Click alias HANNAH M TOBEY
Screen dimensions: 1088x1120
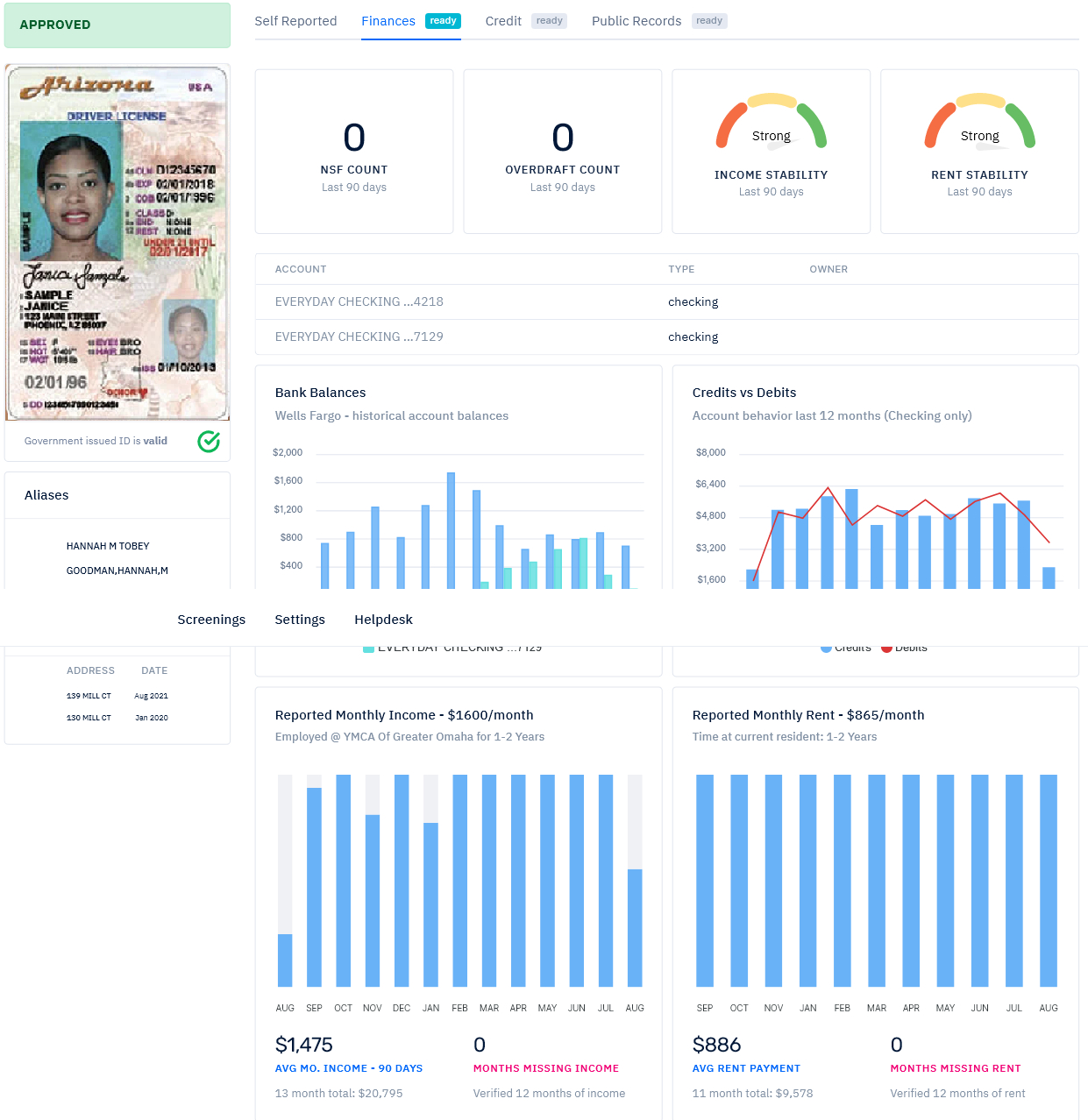pyautogui.click(x=108, y=546)
